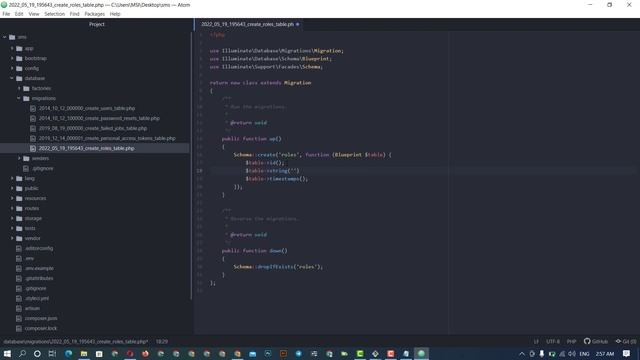
Task: Collapse the database folder arrow
Action: coord(12,78)
